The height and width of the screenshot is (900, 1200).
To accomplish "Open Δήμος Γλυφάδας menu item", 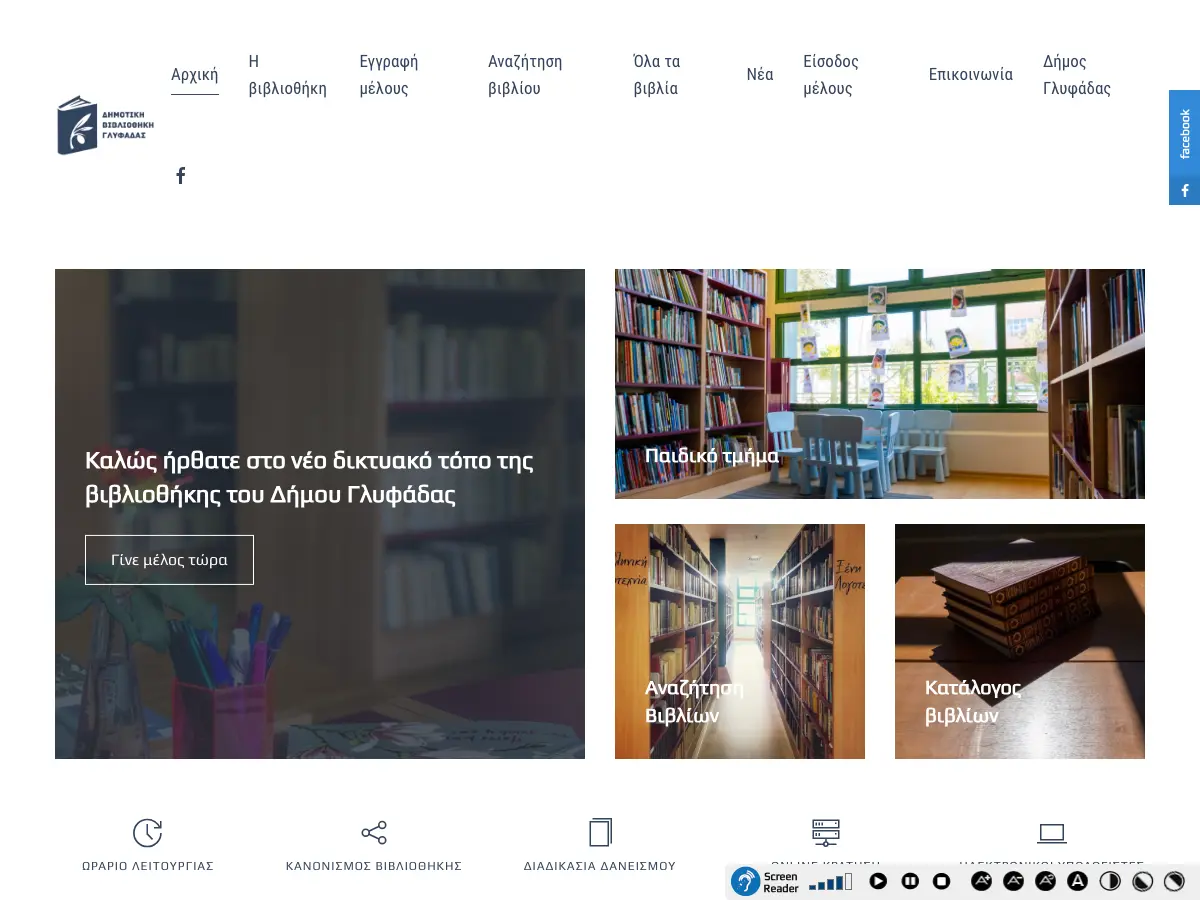I will click(1077, 75).
